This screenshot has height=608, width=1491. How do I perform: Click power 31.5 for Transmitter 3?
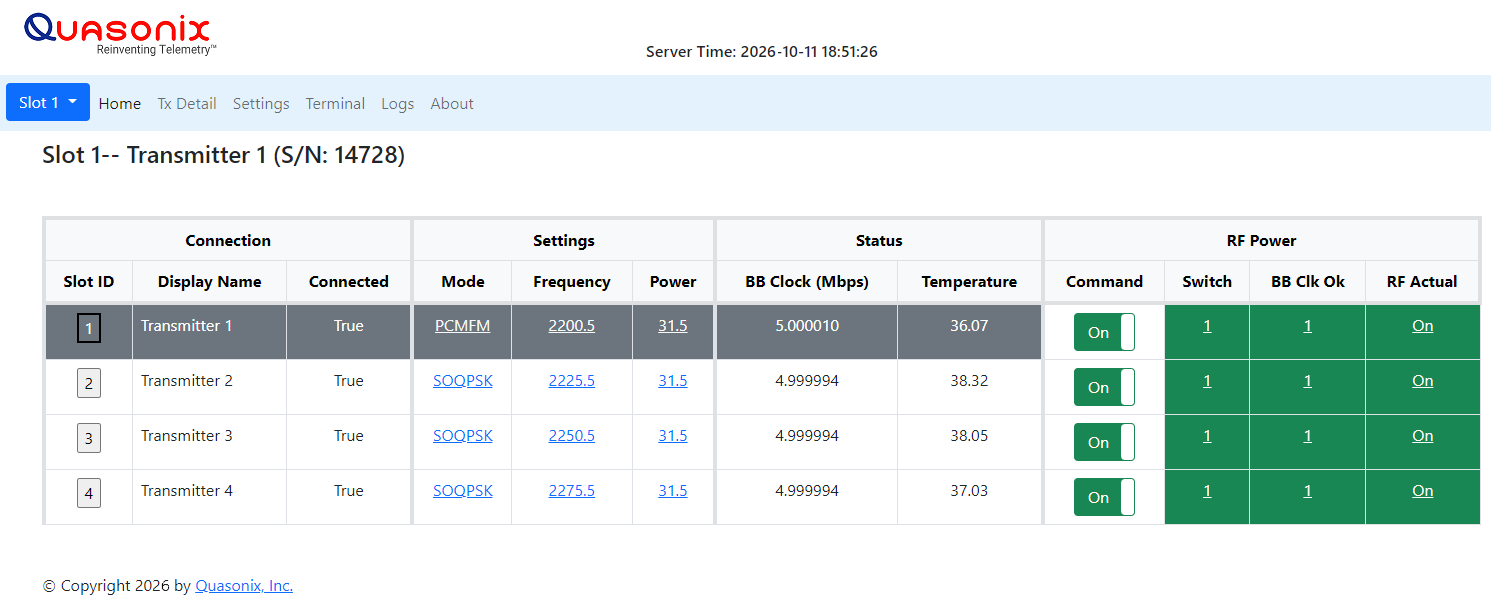point(673,436)
